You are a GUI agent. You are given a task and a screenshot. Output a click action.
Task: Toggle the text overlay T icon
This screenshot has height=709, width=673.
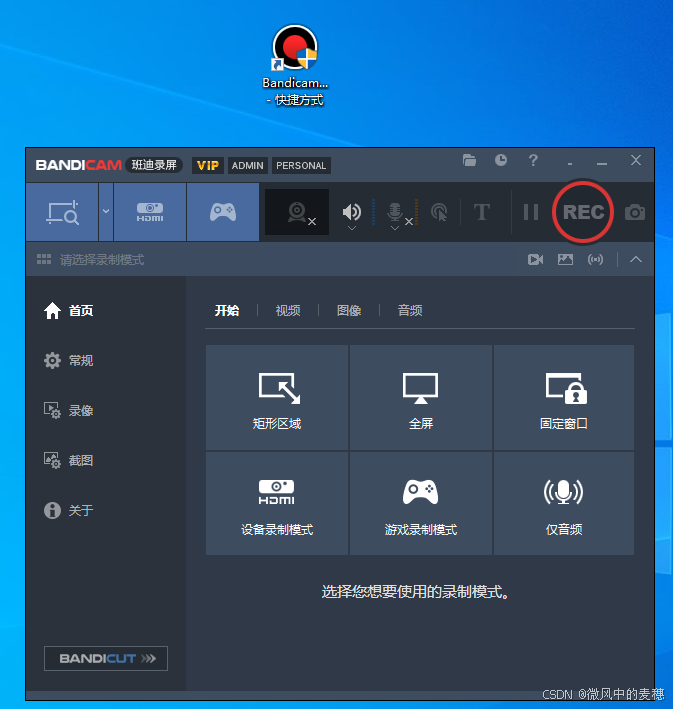click(482, 212)
